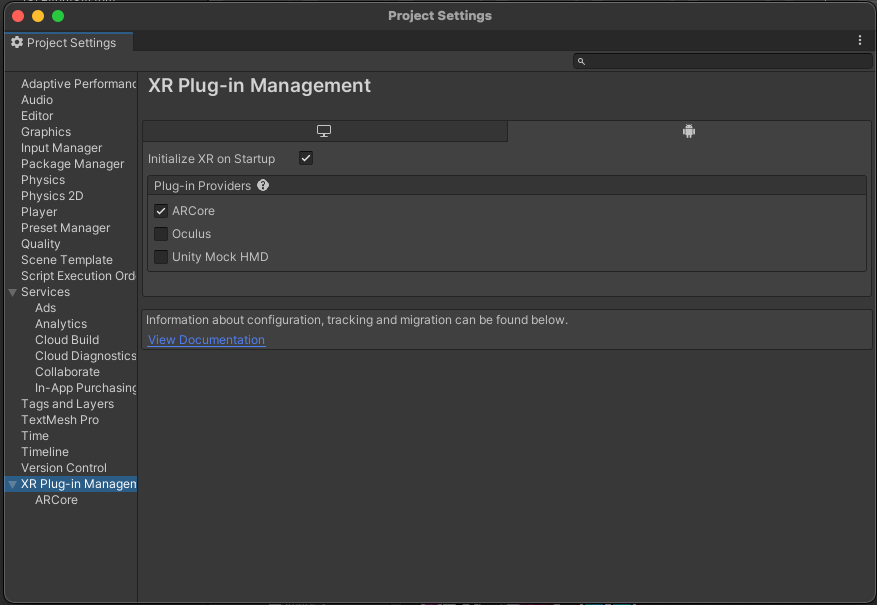
Task: Open TextMesh Pro settings
Action: pos(60,420)
